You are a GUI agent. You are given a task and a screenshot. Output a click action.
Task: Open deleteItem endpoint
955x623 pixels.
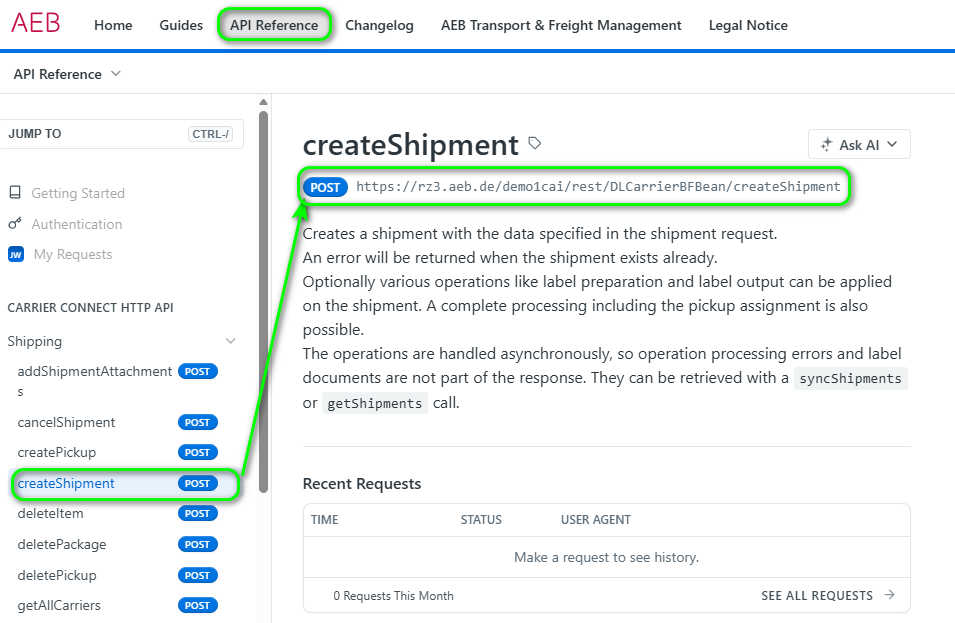pyautogui.click(x=51, y=513)
